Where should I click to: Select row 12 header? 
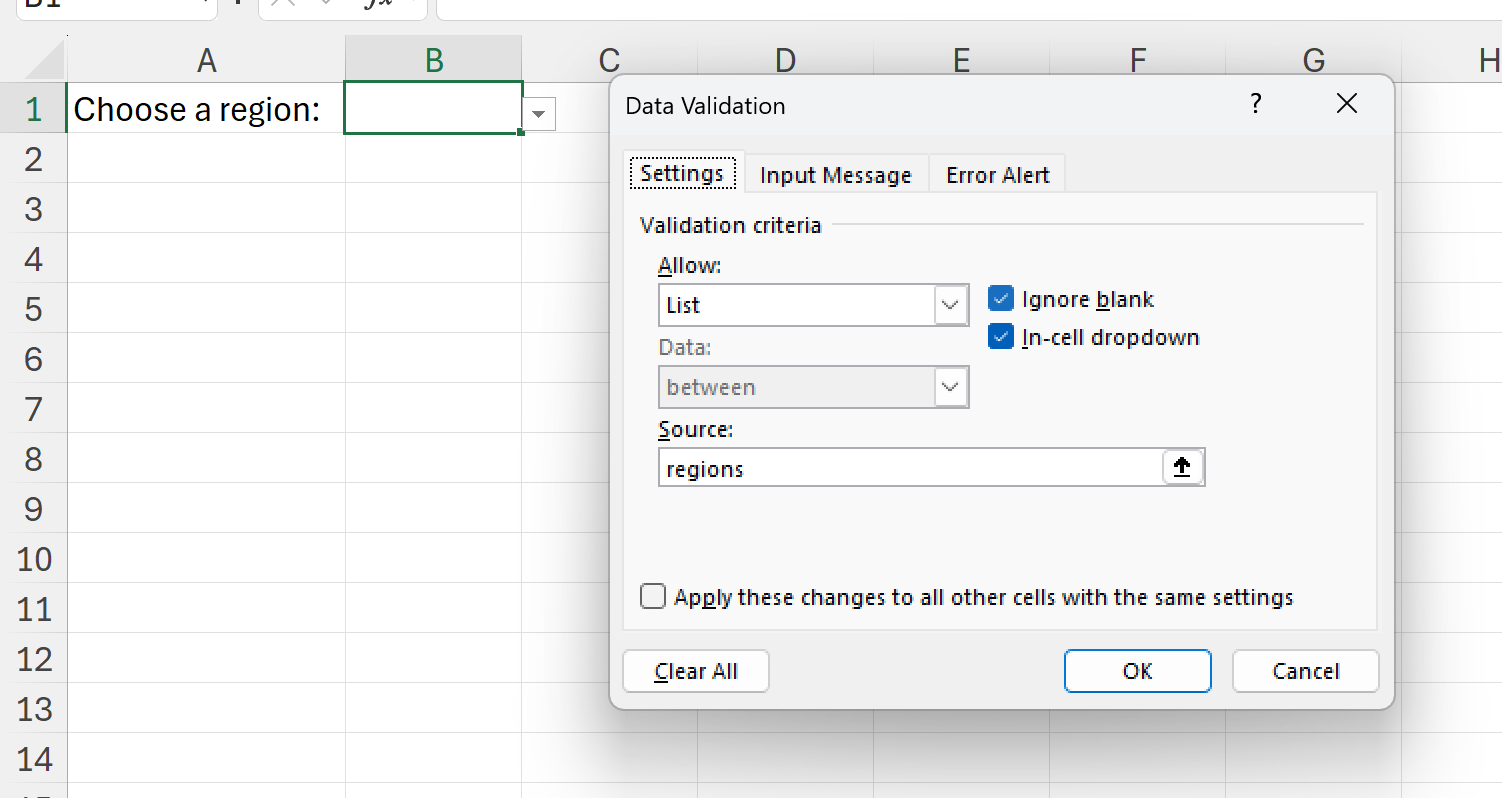tap(34, 659)
